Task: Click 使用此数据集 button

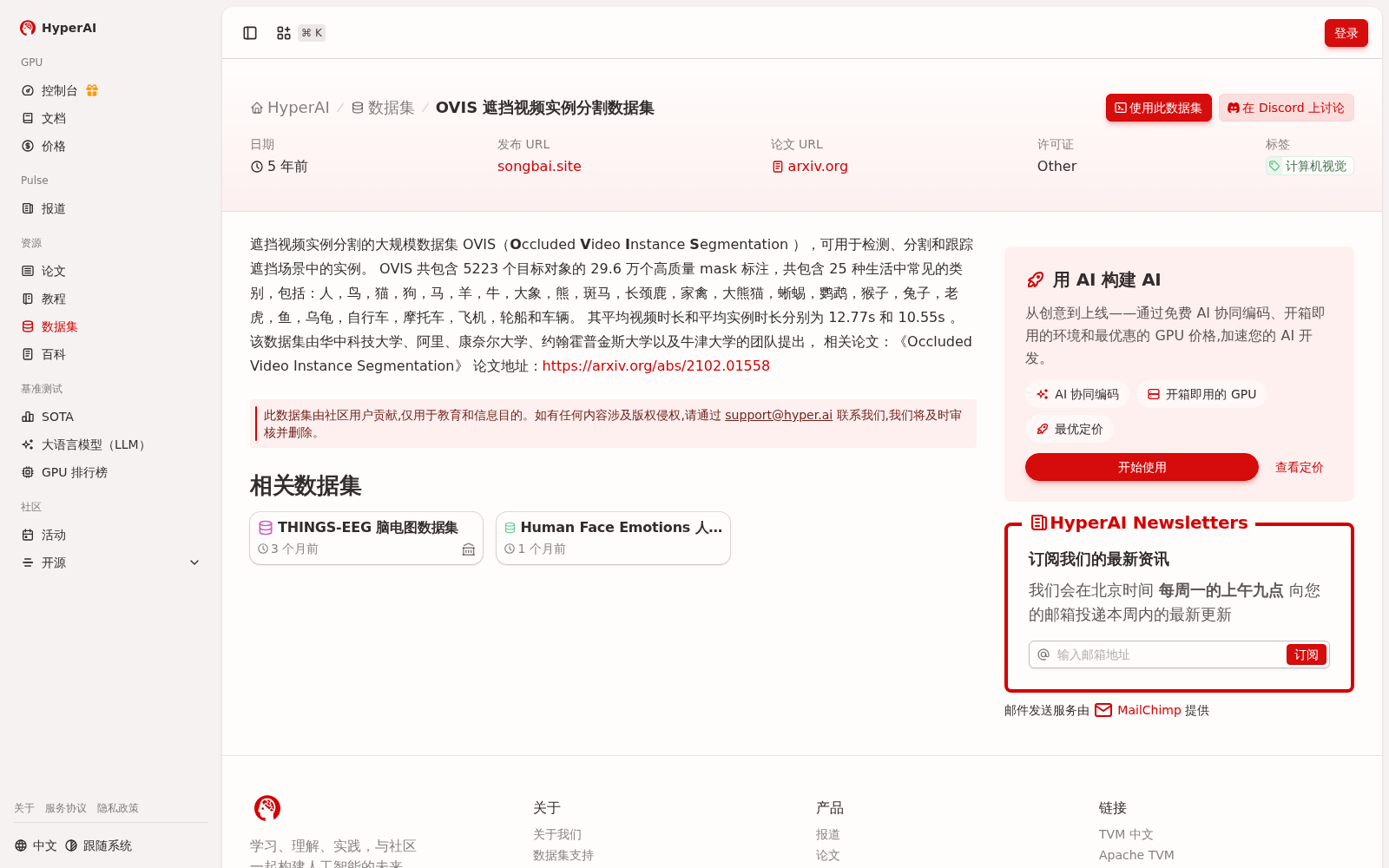Action: tap(1159, 108)
